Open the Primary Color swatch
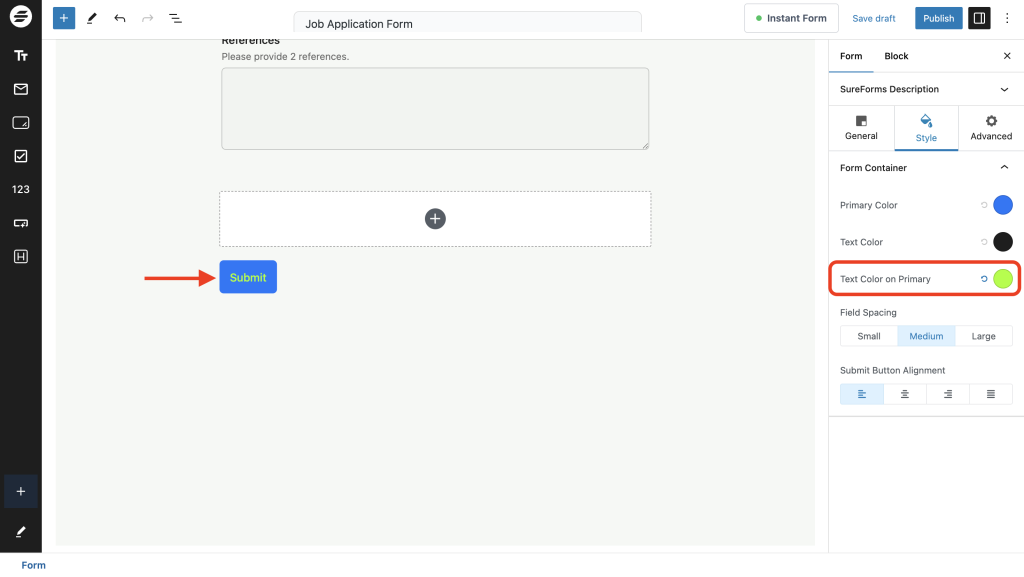 tap(1002, 204)
